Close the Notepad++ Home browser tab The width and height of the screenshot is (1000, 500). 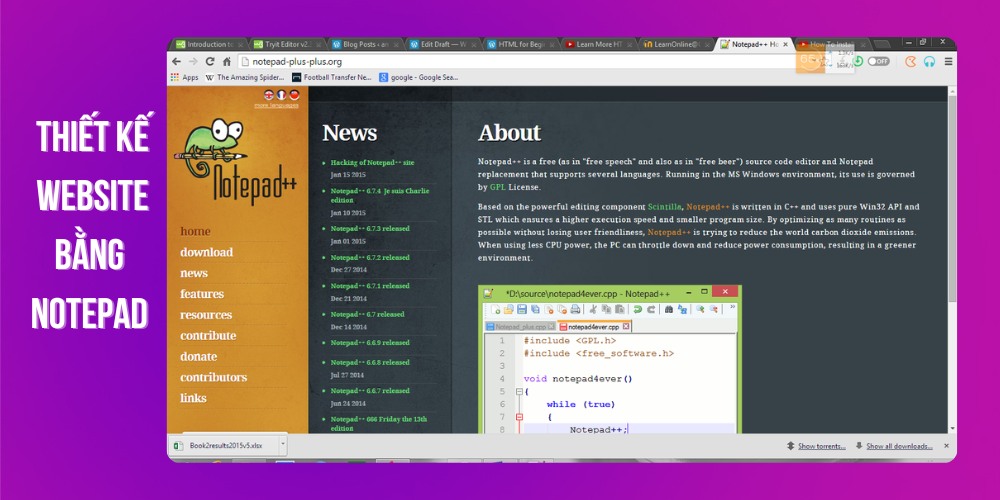pyautogui.click(x=785, y=45)
